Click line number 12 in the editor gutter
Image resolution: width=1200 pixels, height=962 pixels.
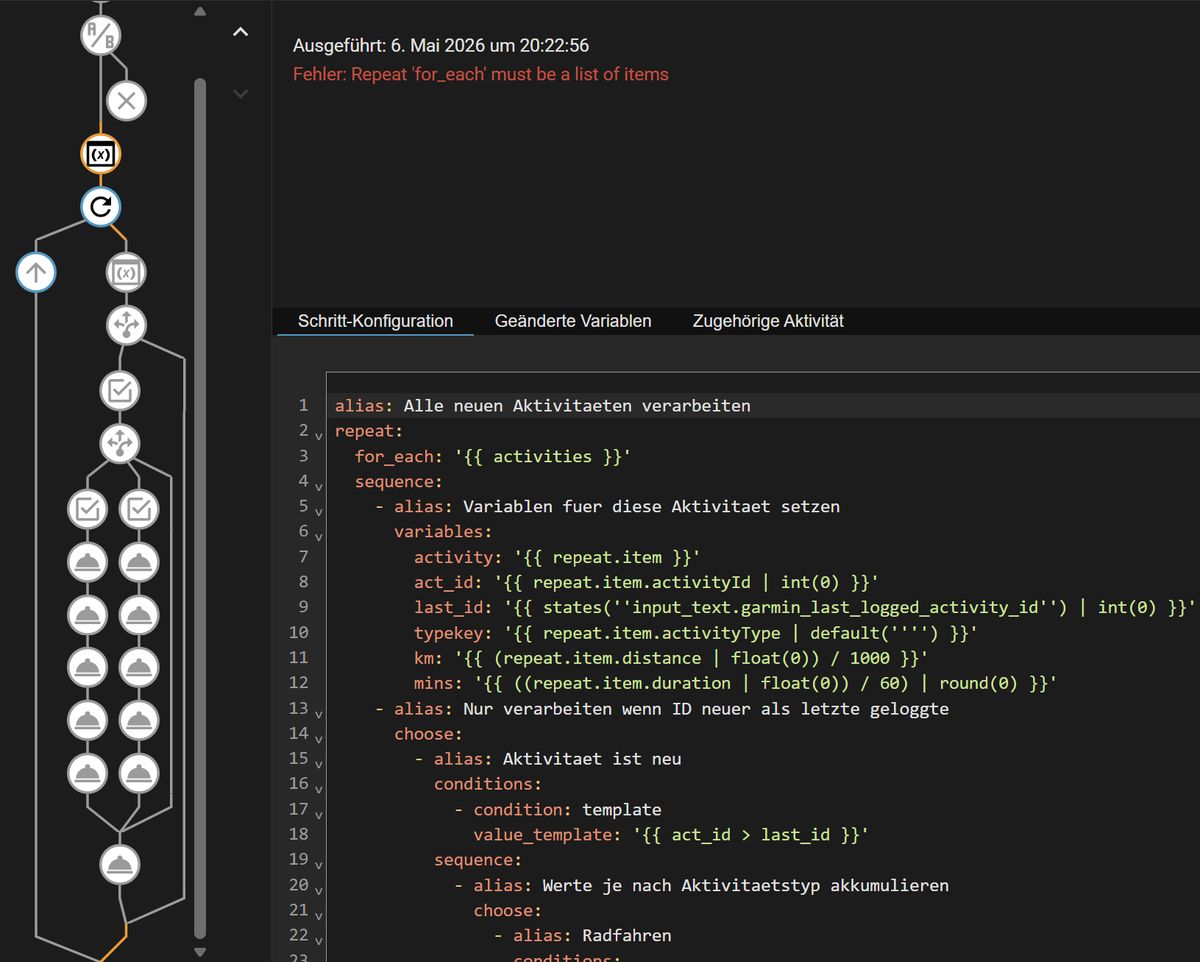coord(299,683)
